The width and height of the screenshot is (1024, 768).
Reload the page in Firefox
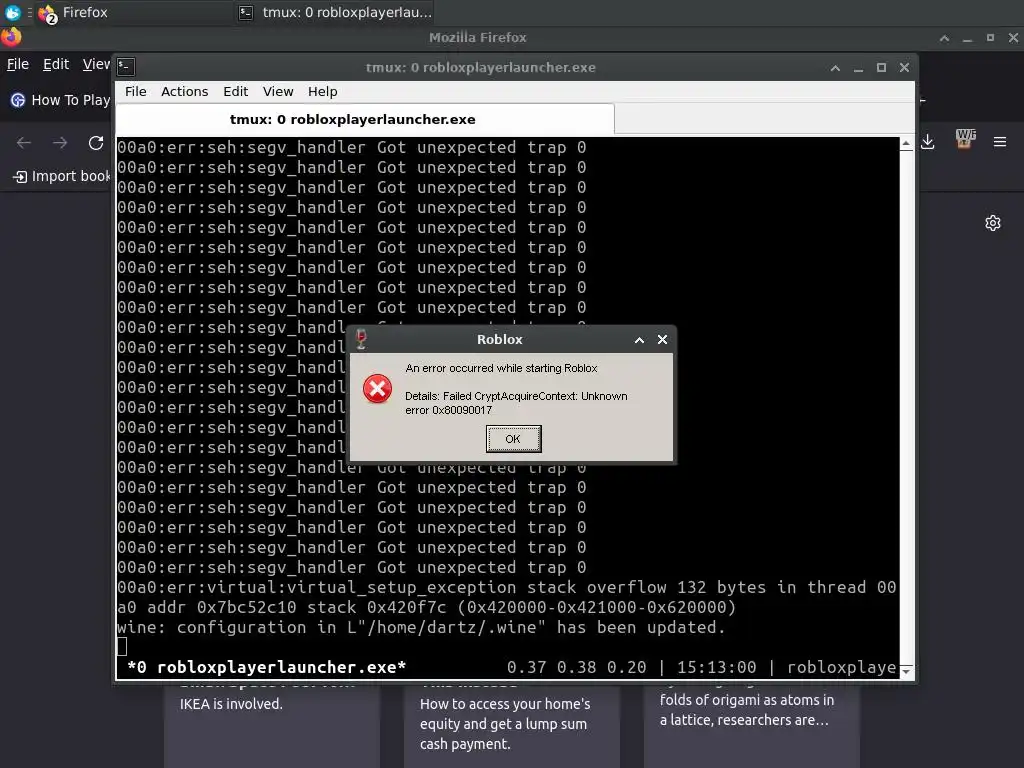96,142
